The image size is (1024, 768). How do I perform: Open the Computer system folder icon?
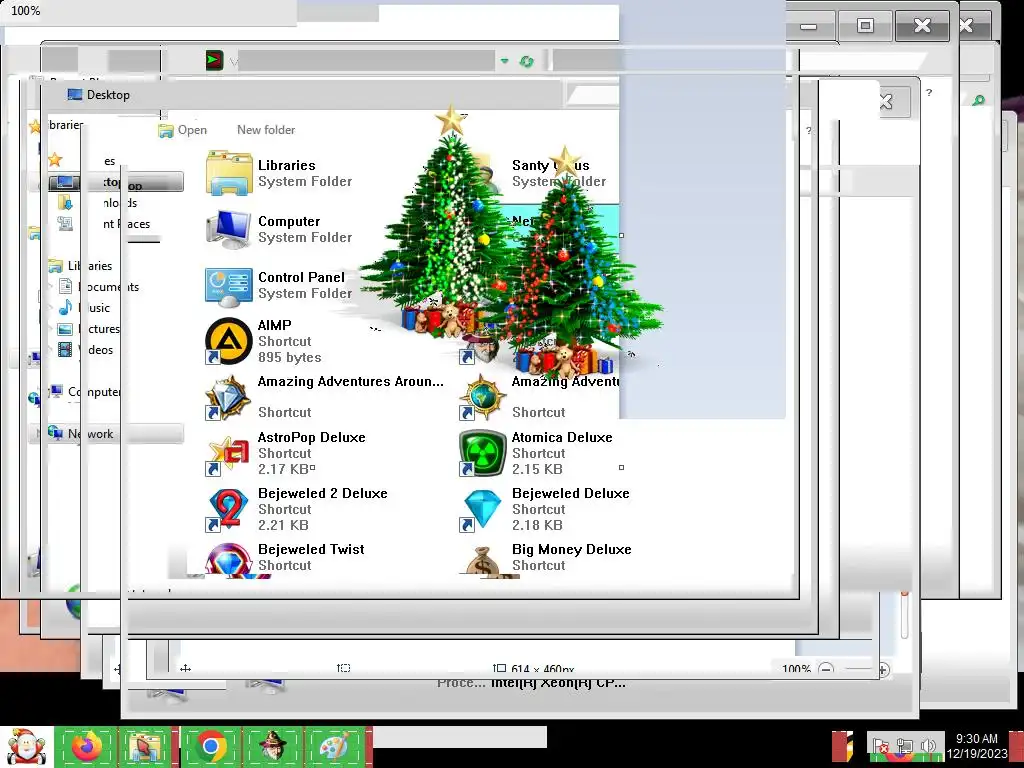tap(229, 229)
